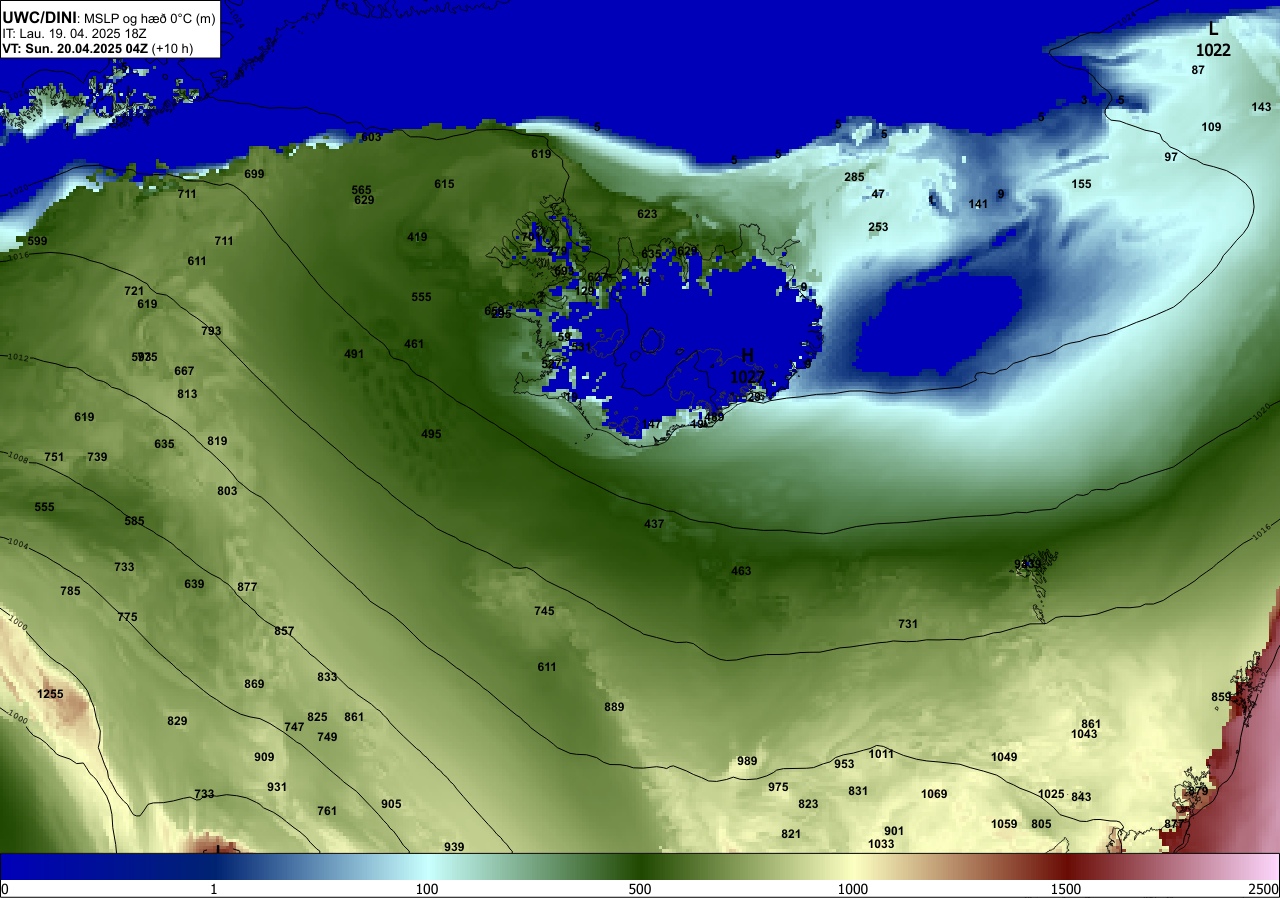The width and height of the screenshot is (1280, 898).
Task: Click the 813 height value
Action: point(187,394)
